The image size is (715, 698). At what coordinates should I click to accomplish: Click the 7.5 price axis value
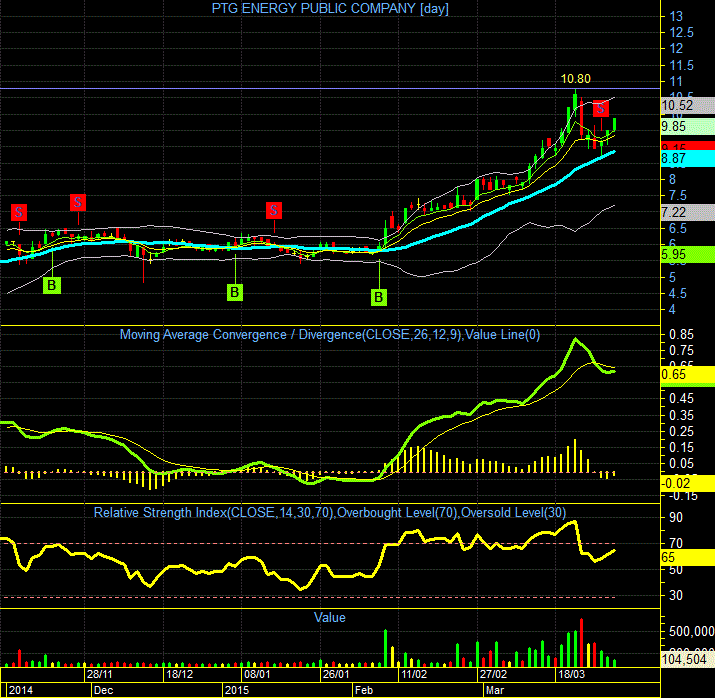pyautogui.click(x=678, y=196)
